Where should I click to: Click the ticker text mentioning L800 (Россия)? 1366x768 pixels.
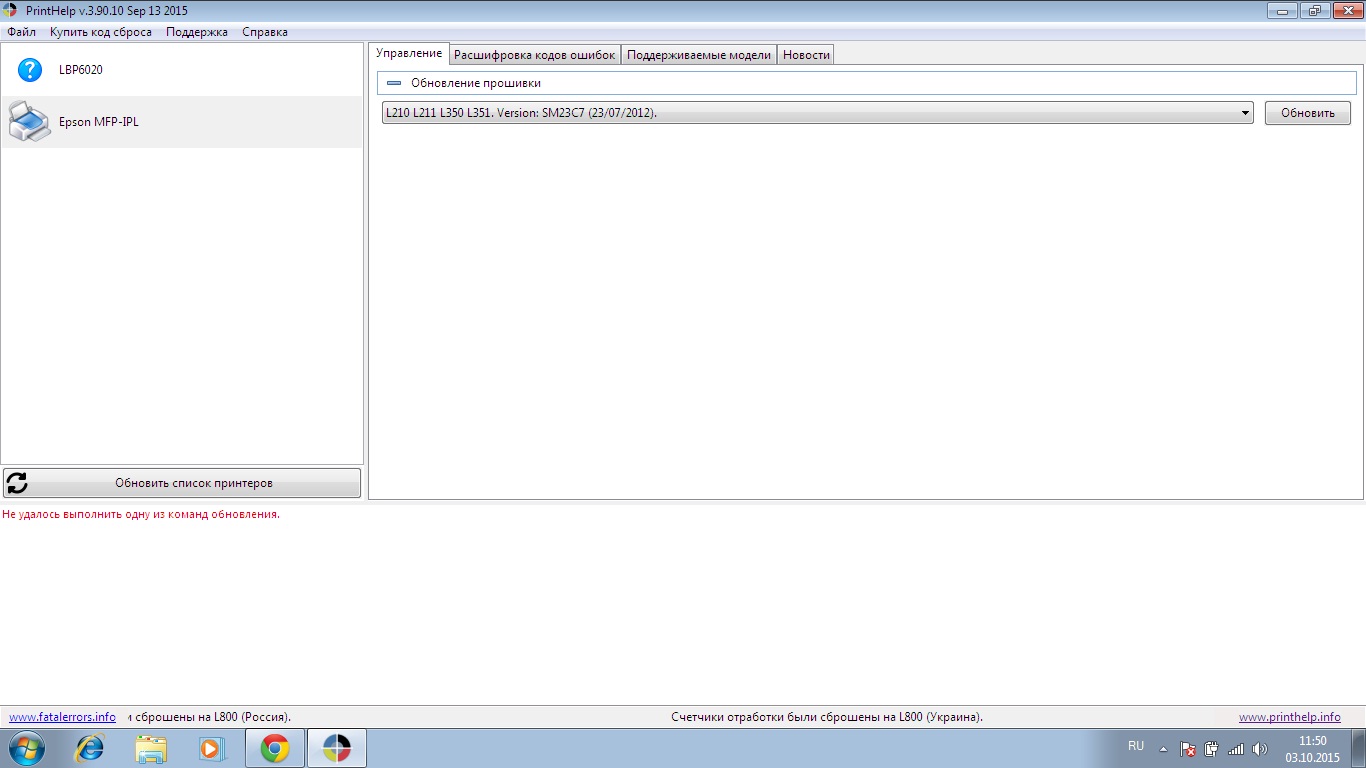(209, 717)
